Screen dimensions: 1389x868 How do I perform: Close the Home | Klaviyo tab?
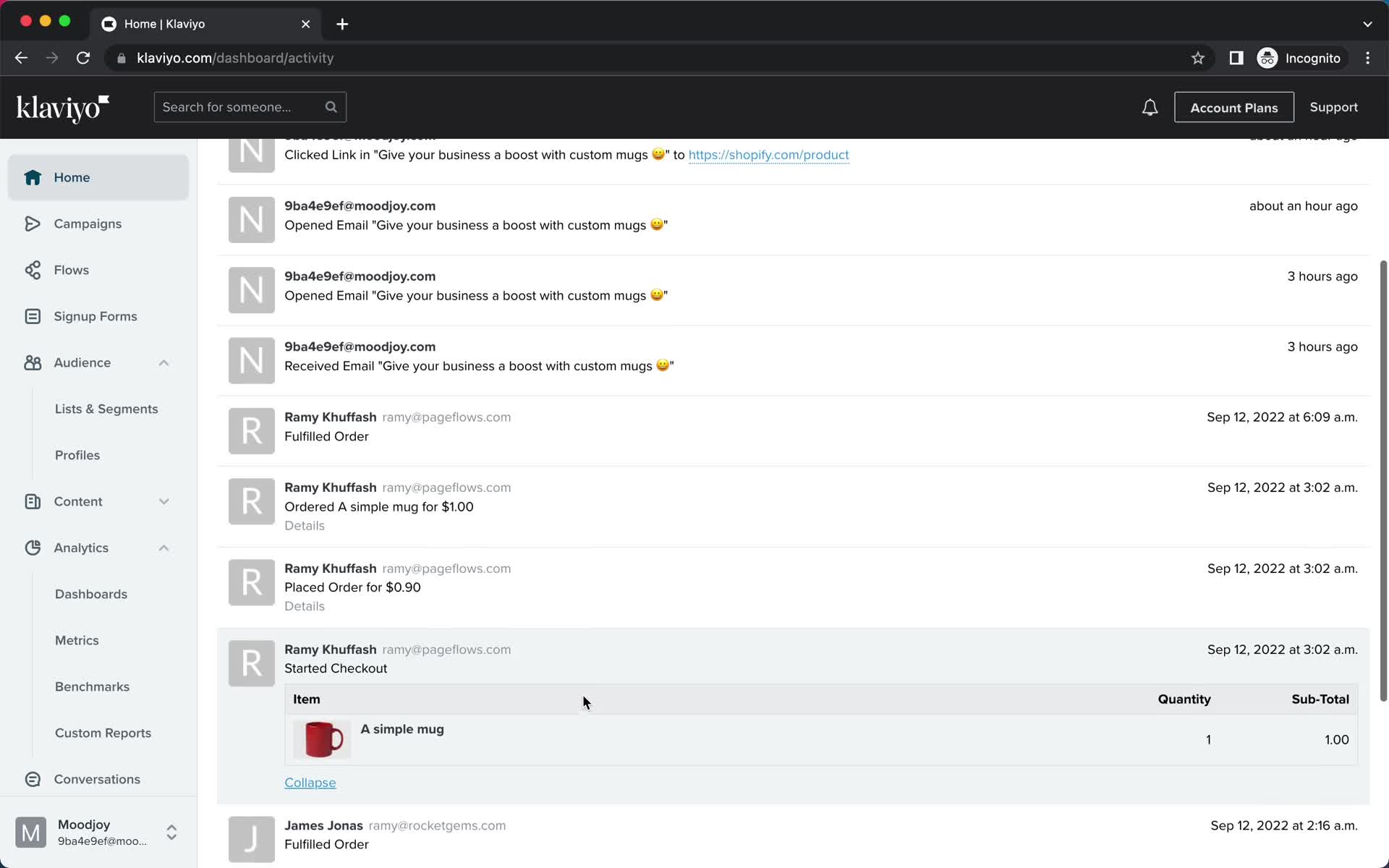[306, 24]
